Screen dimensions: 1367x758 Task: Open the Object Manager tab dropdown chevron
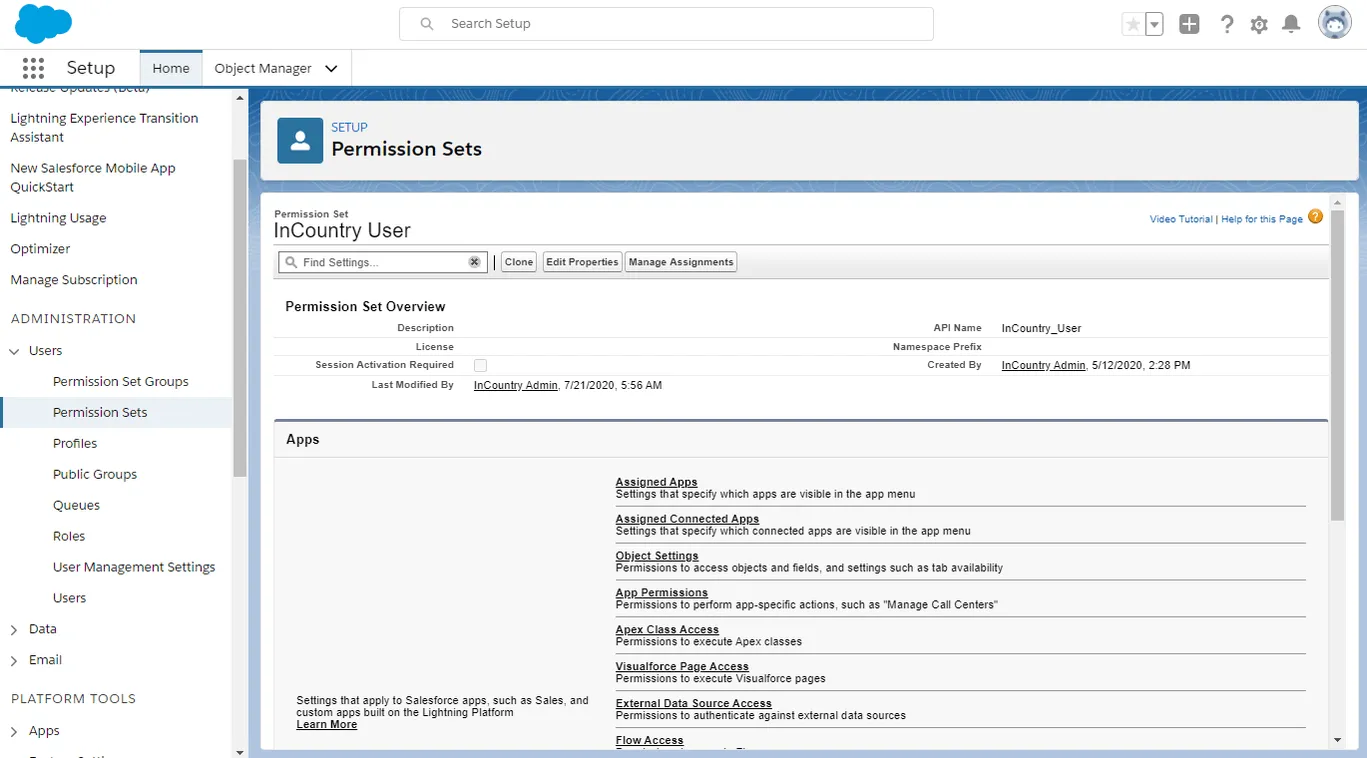331,69
